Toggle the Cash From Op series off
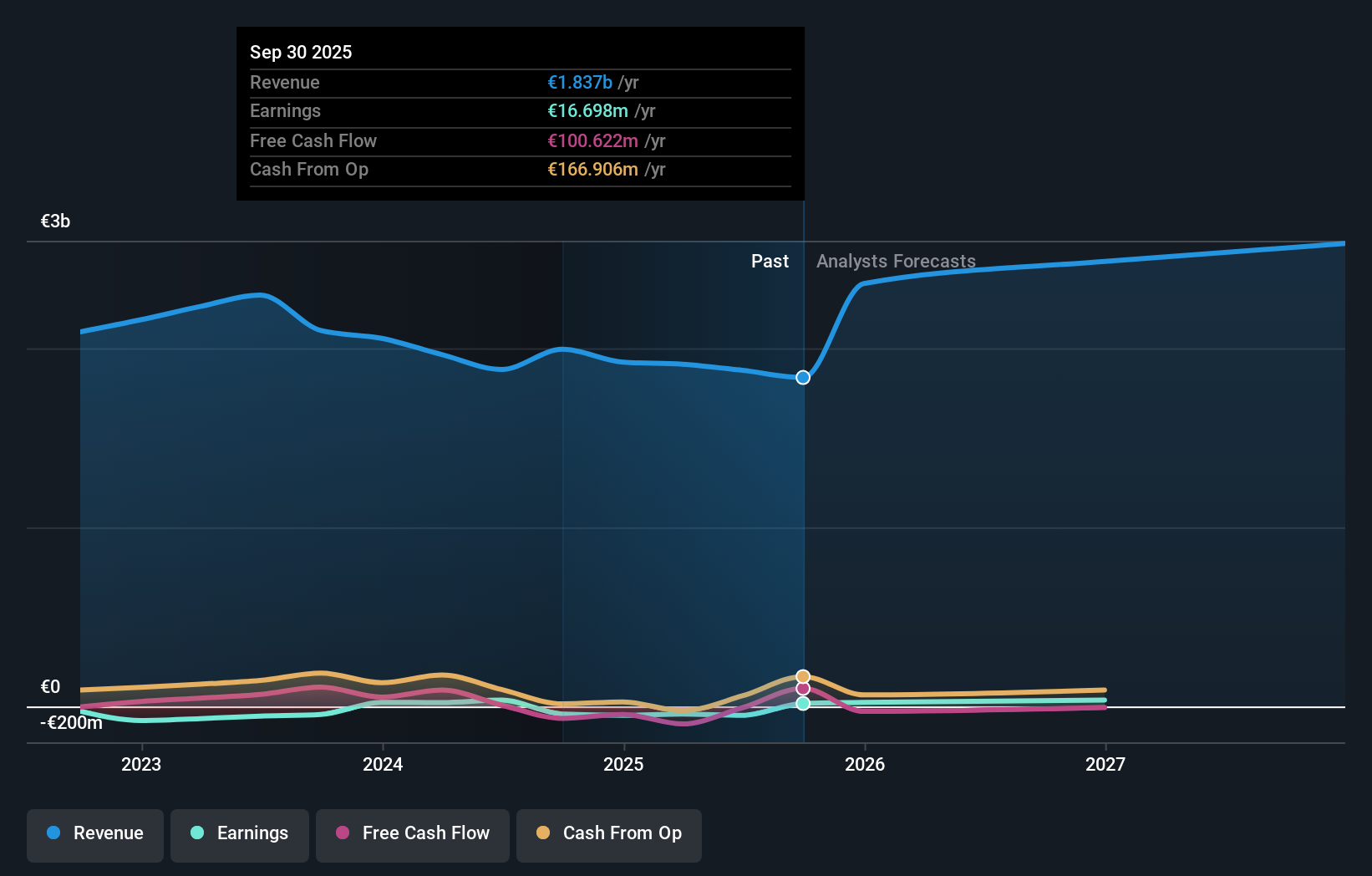Image resolution: width=1372 pixels, height=876 pixels. pos(608,833)
